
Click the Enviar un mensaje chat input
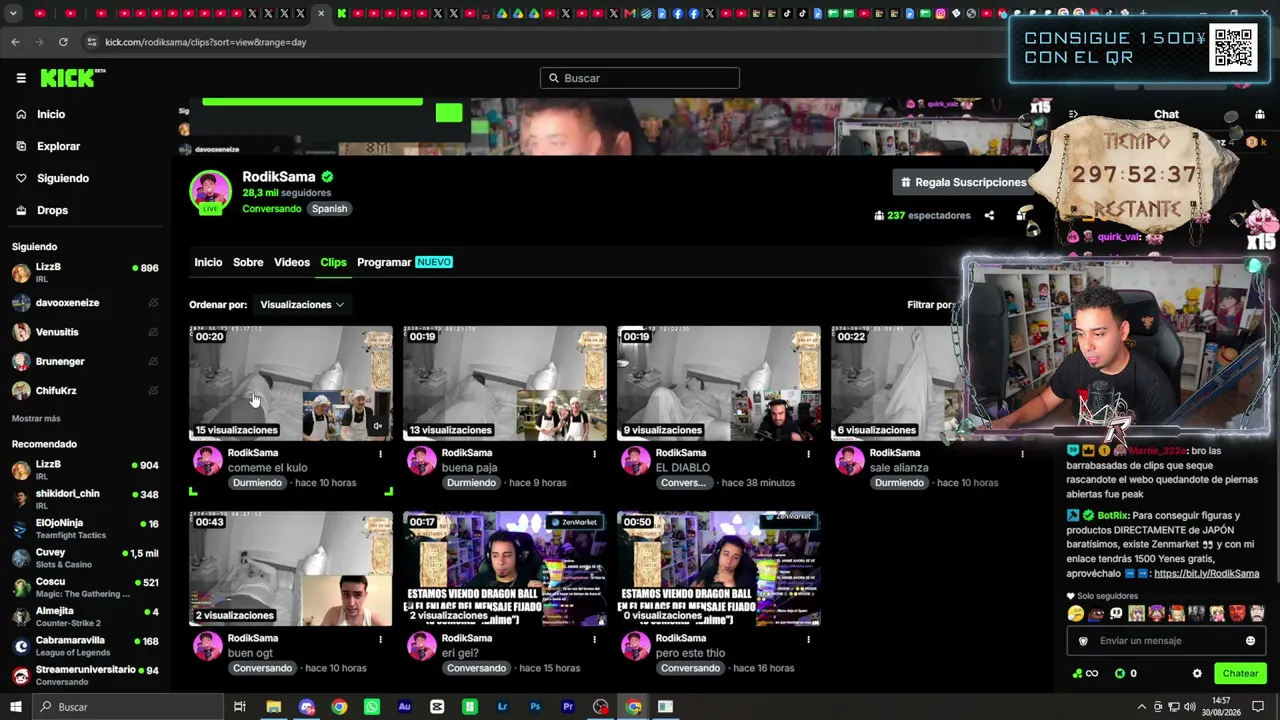tap(1166, 641)
